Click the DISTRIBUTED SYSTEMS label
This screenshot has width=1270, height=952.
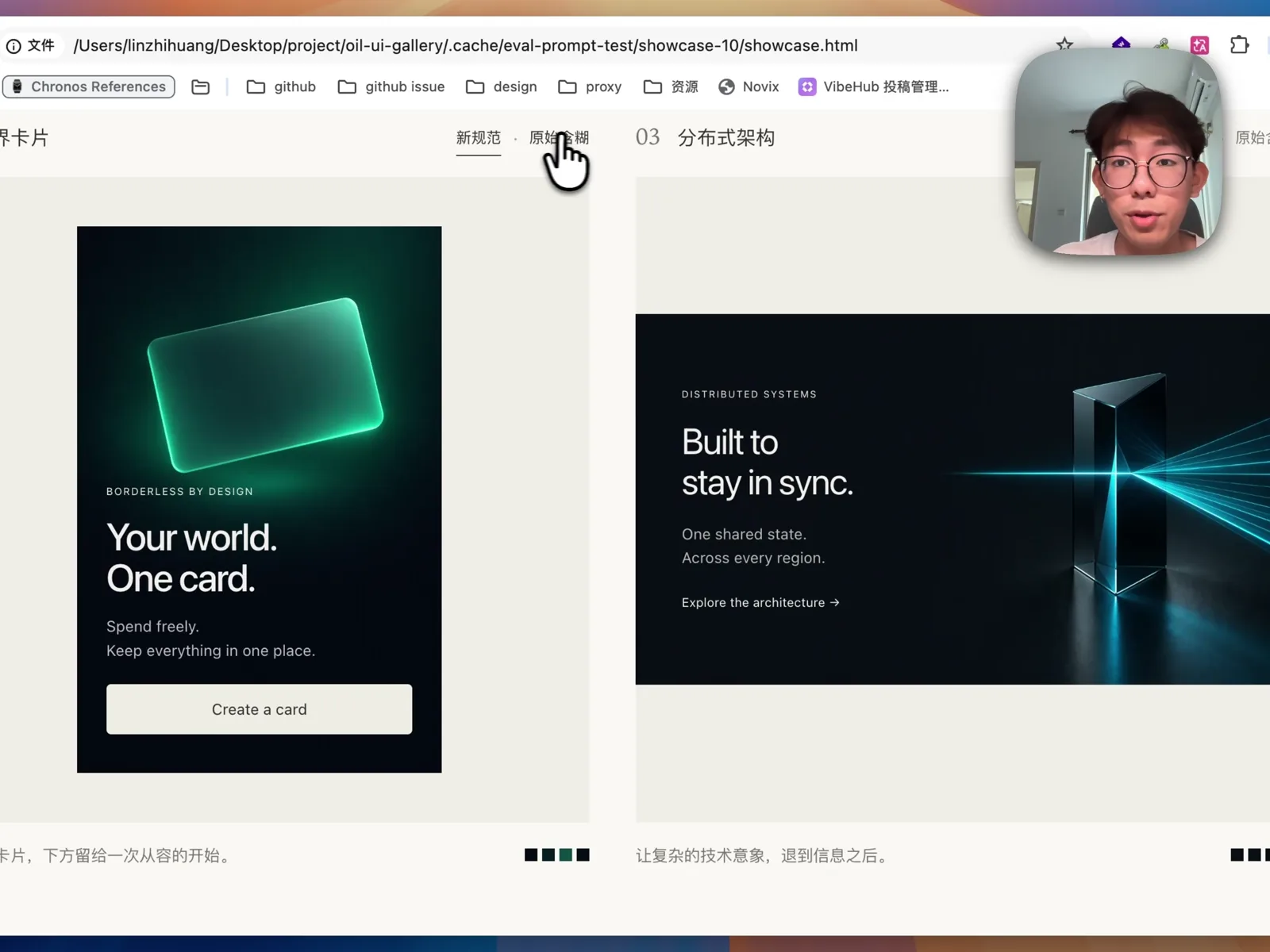(x=749, y=394)
